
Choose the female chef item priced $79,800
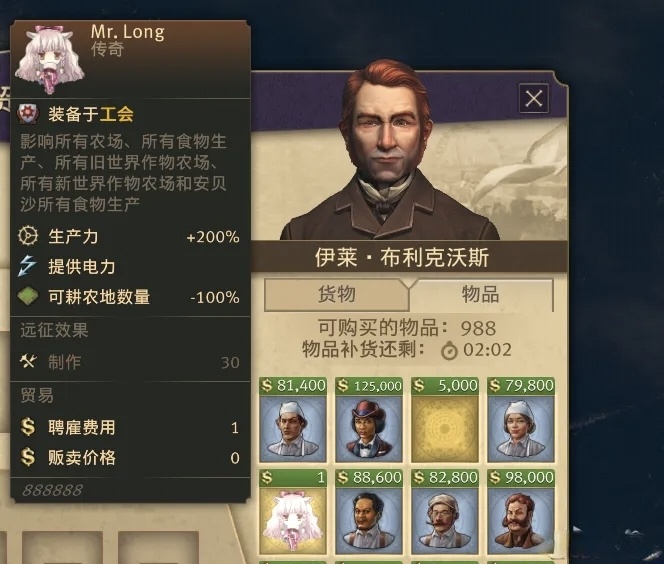(x=521, y=420)
